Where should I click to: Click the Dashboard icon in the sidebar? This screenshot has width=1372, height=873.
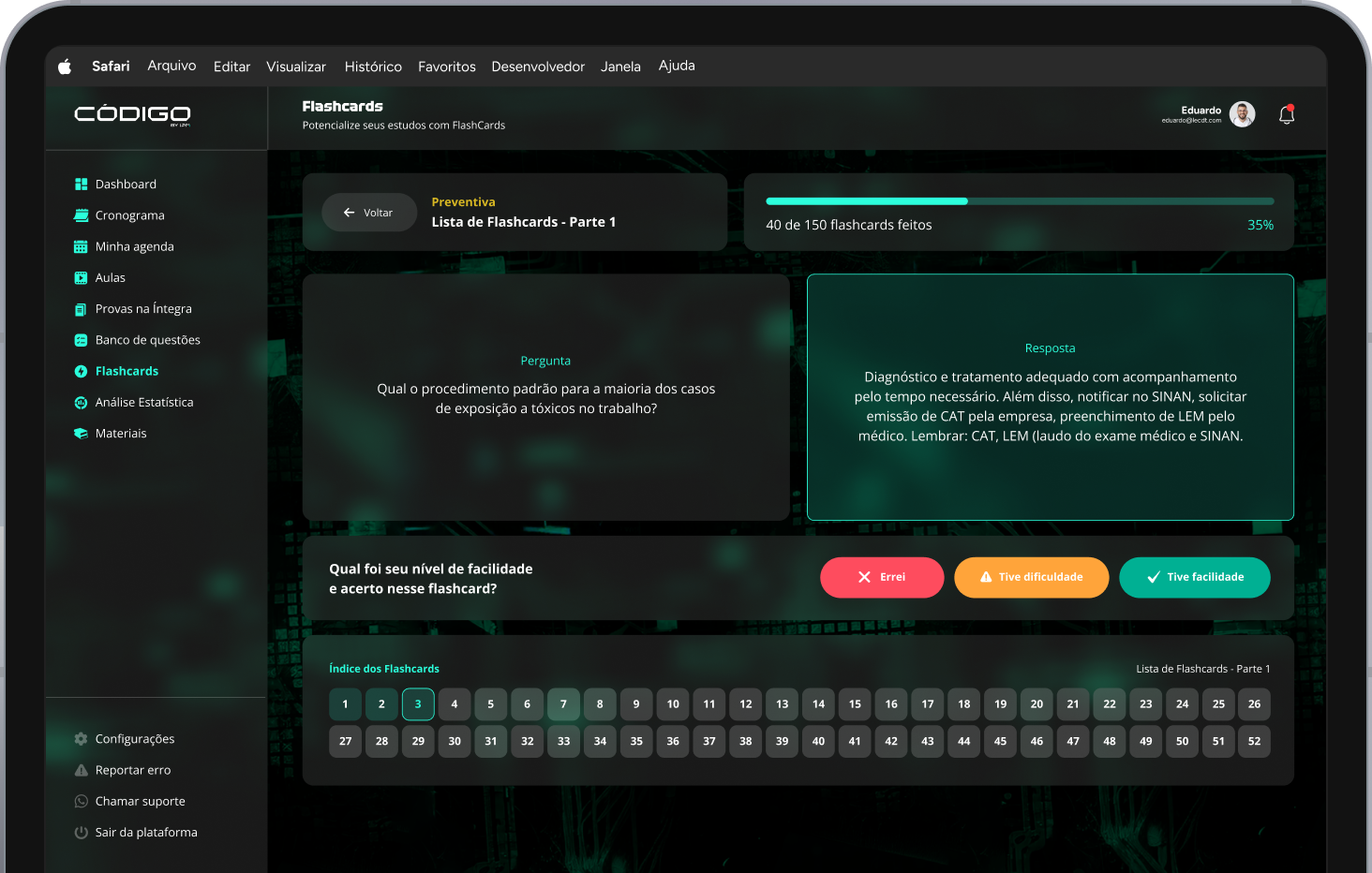coord(81,185)
